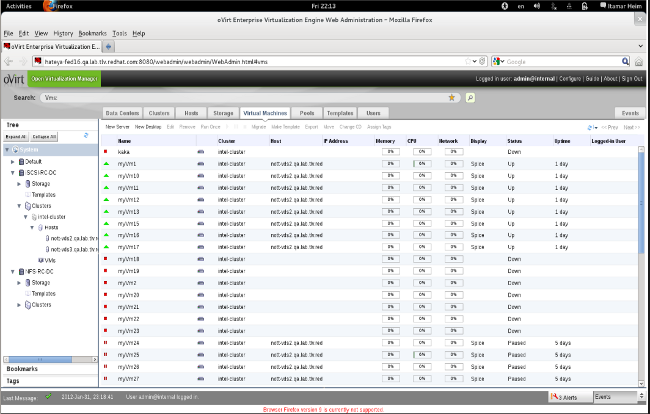Open the volume speaker icon in the top panel
The width and height of the screenshot is (650, 414).
[537, 6]
